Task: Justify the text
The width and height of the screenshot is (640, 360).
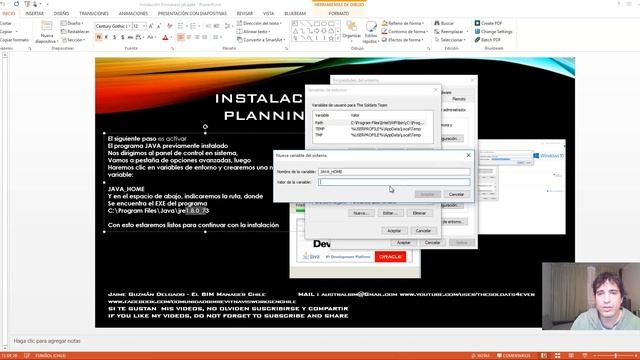Action: coord(204,37)
